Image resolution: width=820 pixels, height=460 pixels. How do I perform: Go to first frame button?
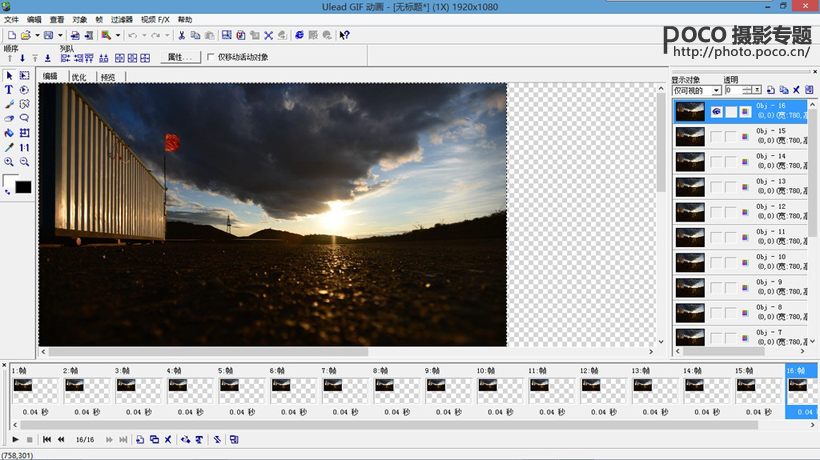tap(47, 440)
